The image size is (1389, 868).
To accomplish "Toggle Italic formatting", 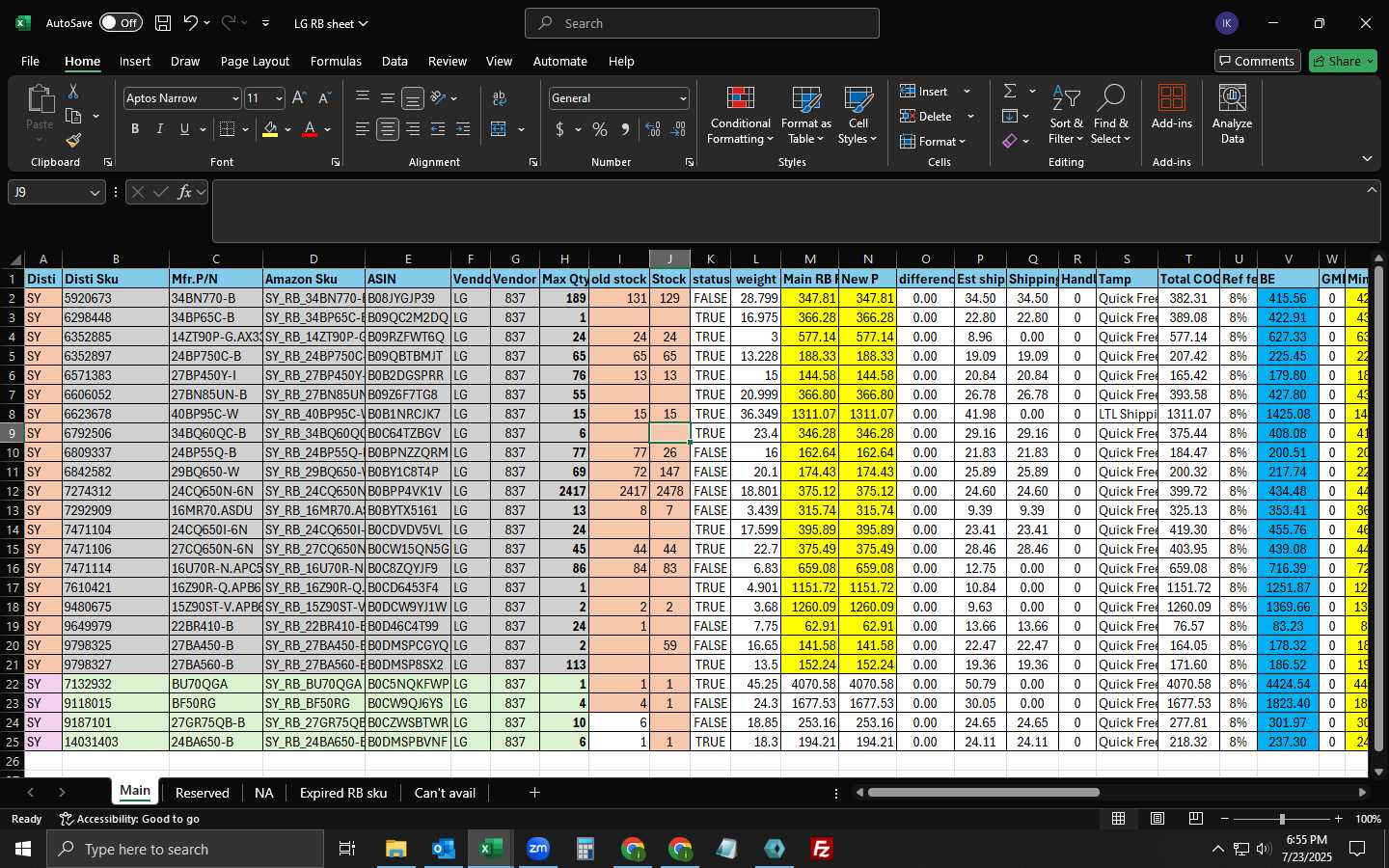I will pos(159,129).
